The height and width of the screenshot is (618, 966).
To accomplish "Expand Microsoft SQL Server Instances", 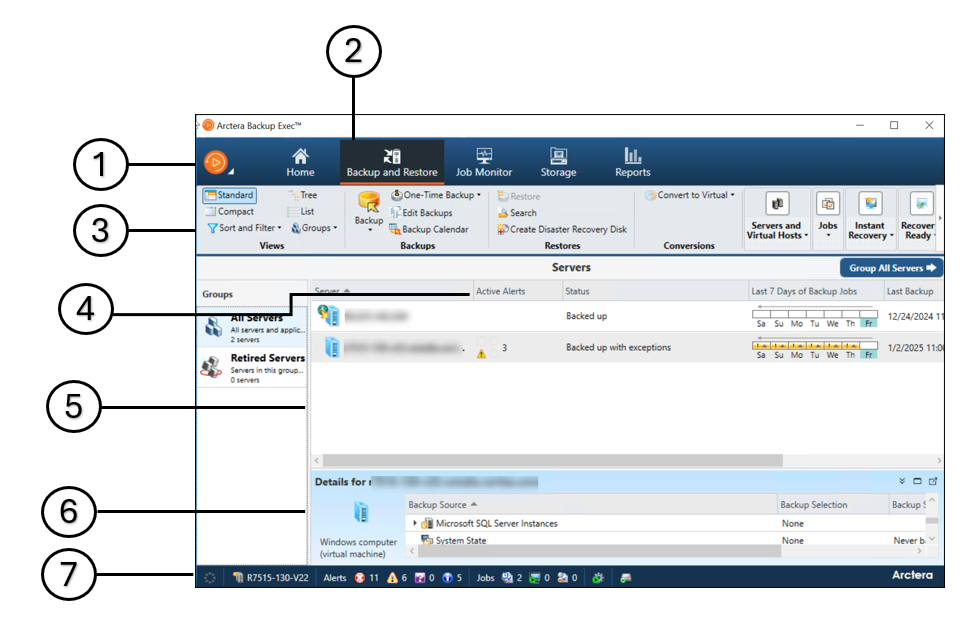I will [x=415, y=523].
